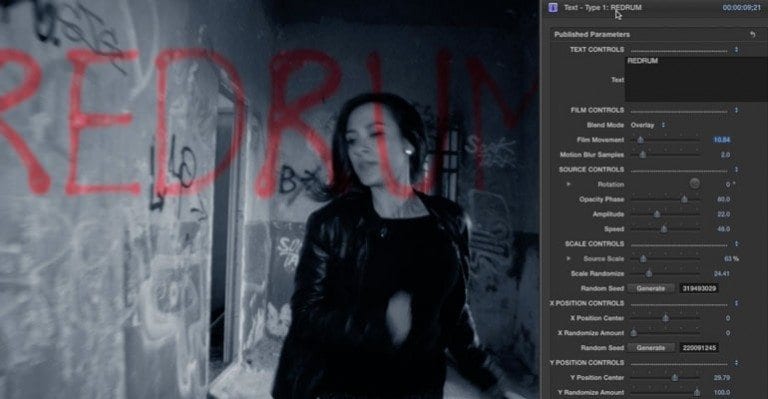The image size is (768, 399).
Task: Click the Text field containing REDRUM
Action: click(x=696, y=79)
